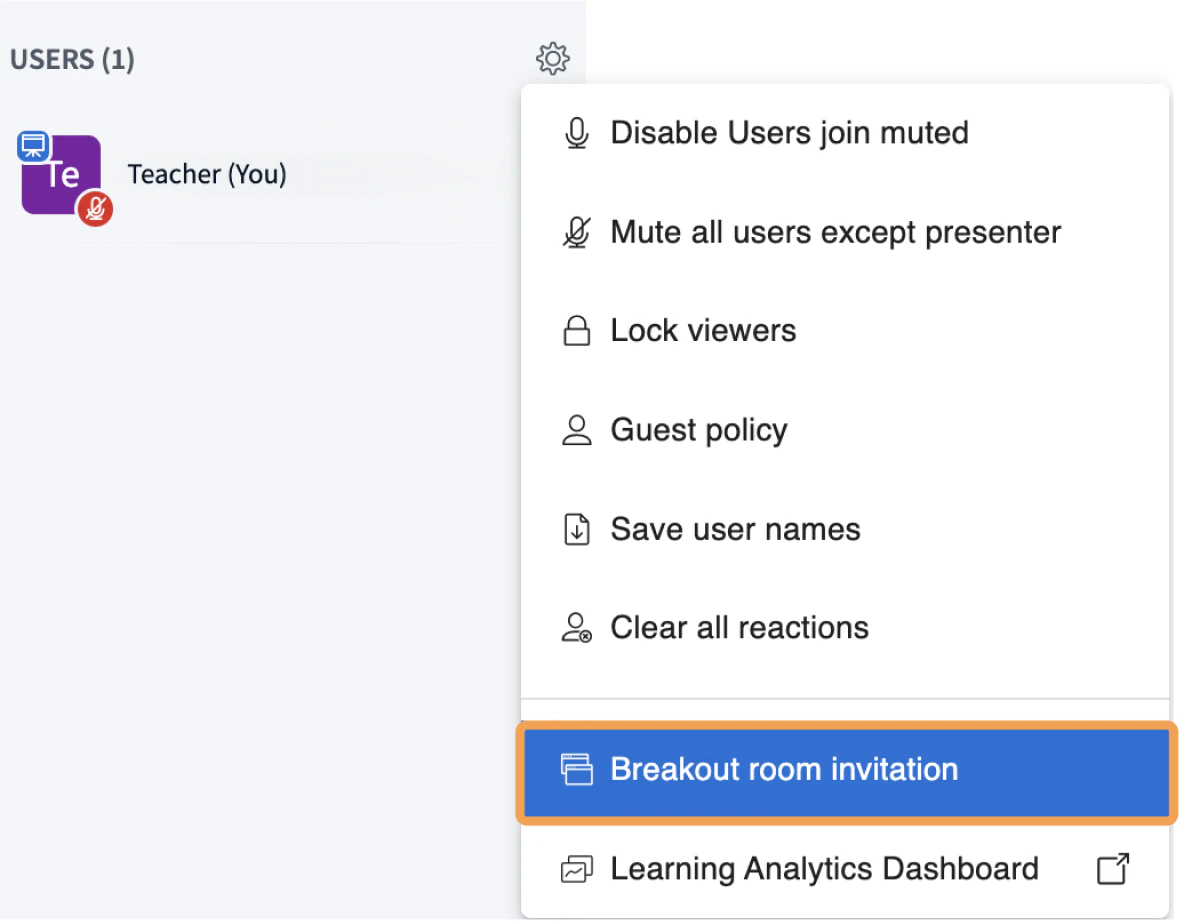Click the users settings gear icon

pyautogui.click(x=553, y=58)
